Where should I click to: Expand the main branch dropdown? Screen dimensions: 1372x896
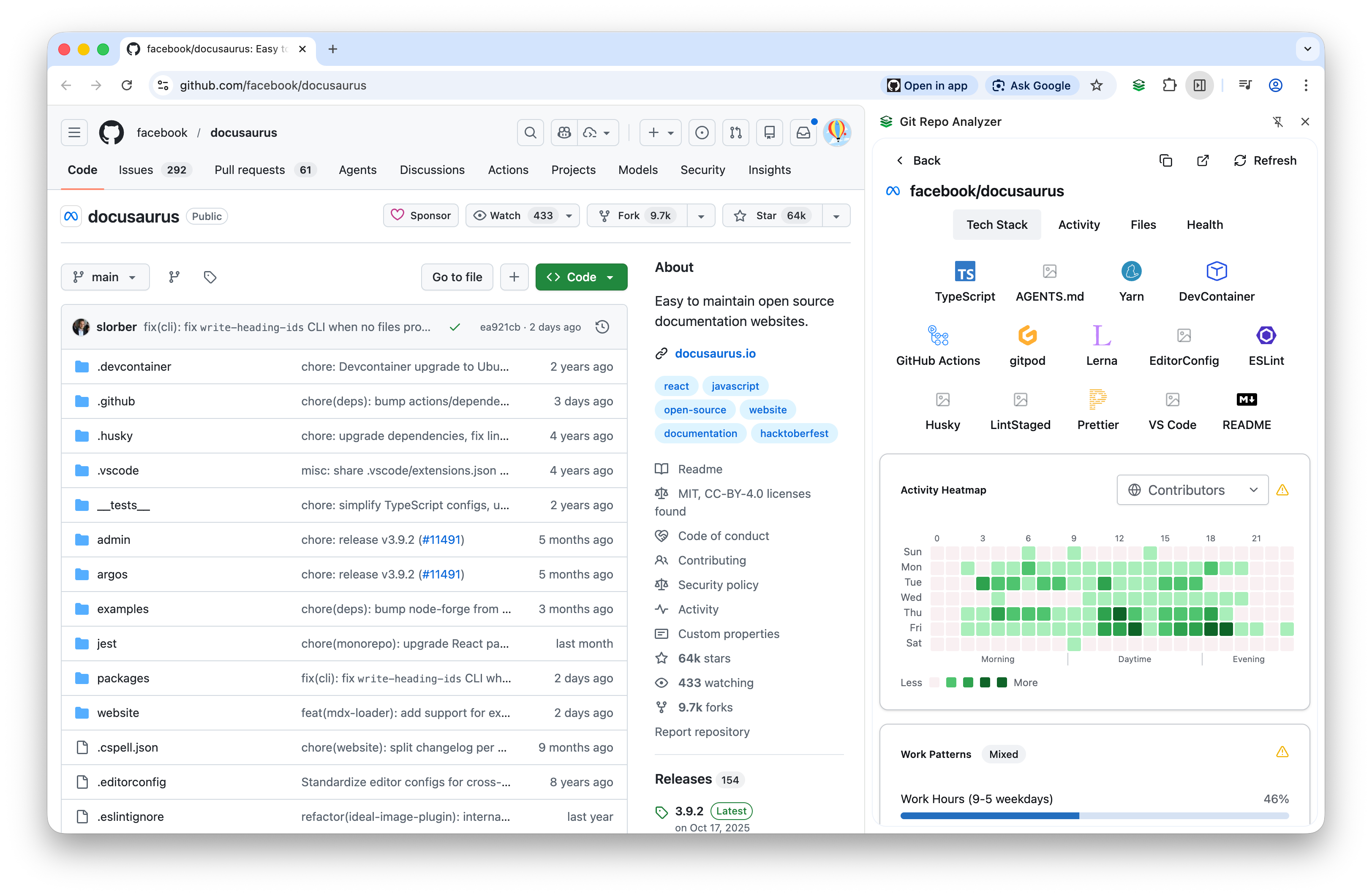tap(105, 277)
